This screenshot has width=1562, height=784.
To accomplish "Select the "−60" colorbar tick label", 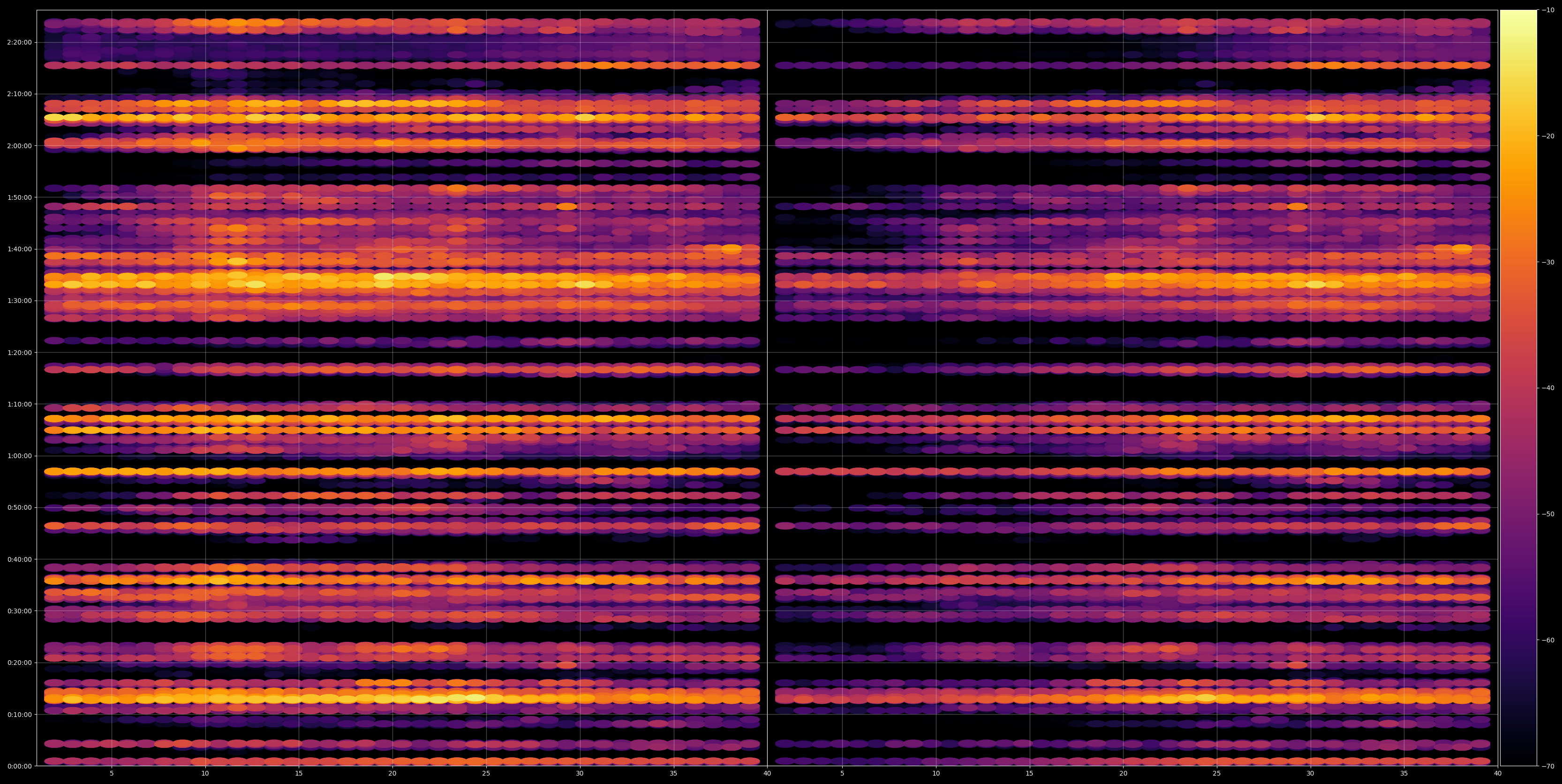I will (x=1547, y=641).
